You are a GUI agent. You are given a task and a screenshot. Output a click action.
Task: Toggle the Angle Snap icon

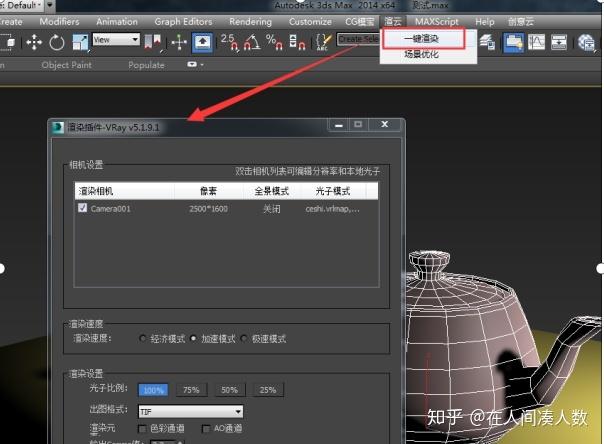pyautogui.click(x=252, y=42)
